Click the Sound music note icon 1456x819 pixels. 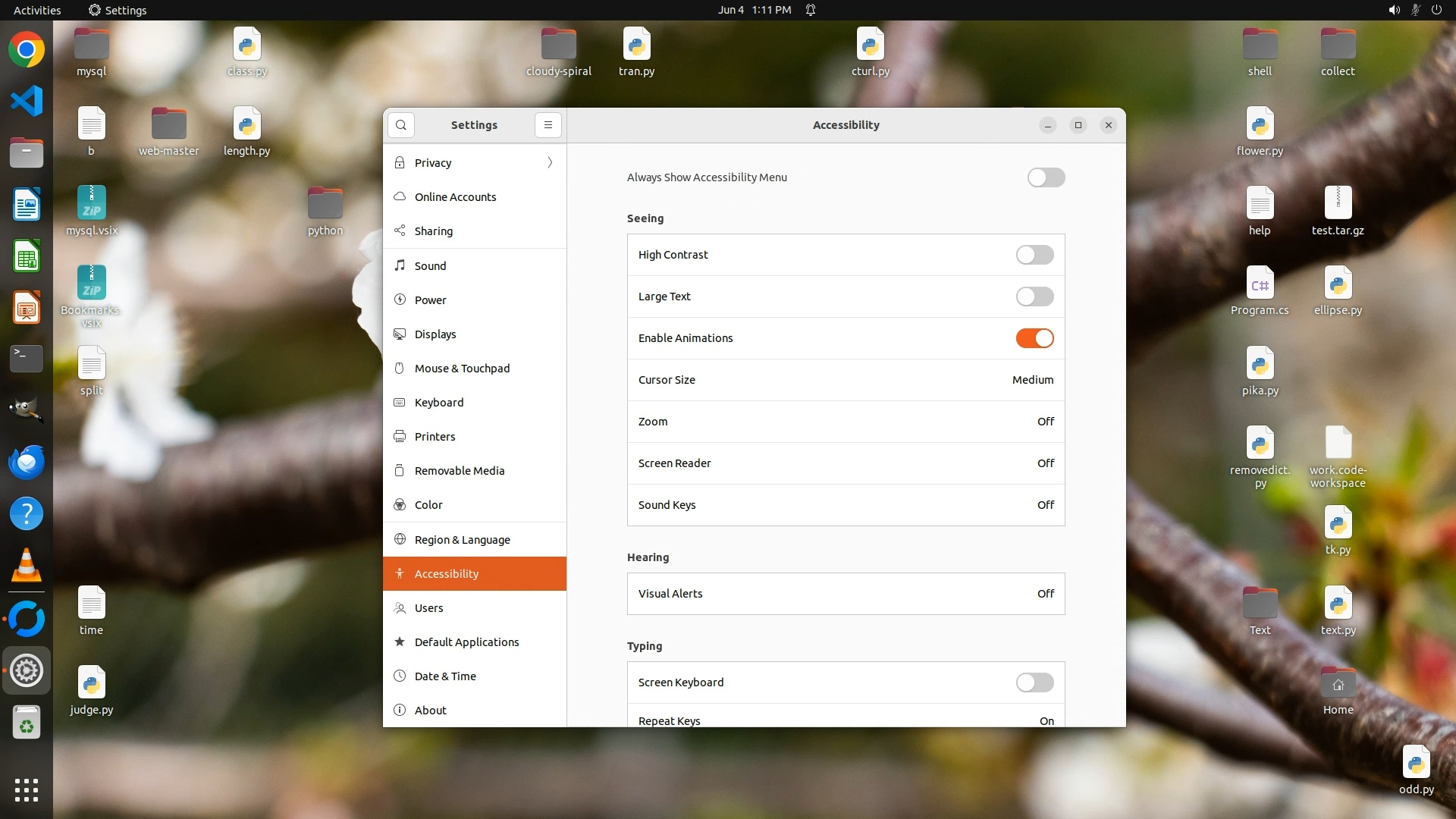(x=400, y=265)
